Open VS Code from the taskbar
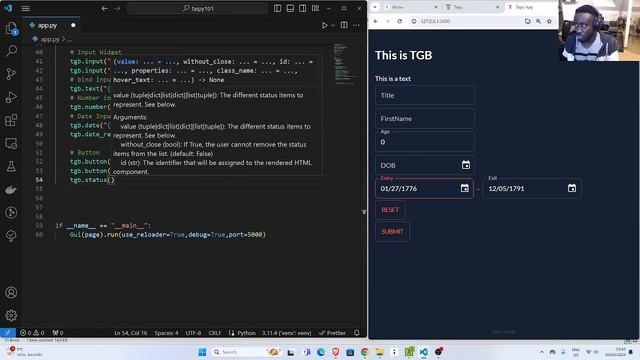Viewport: 640px width, 360px height. [x=424, y=352]
